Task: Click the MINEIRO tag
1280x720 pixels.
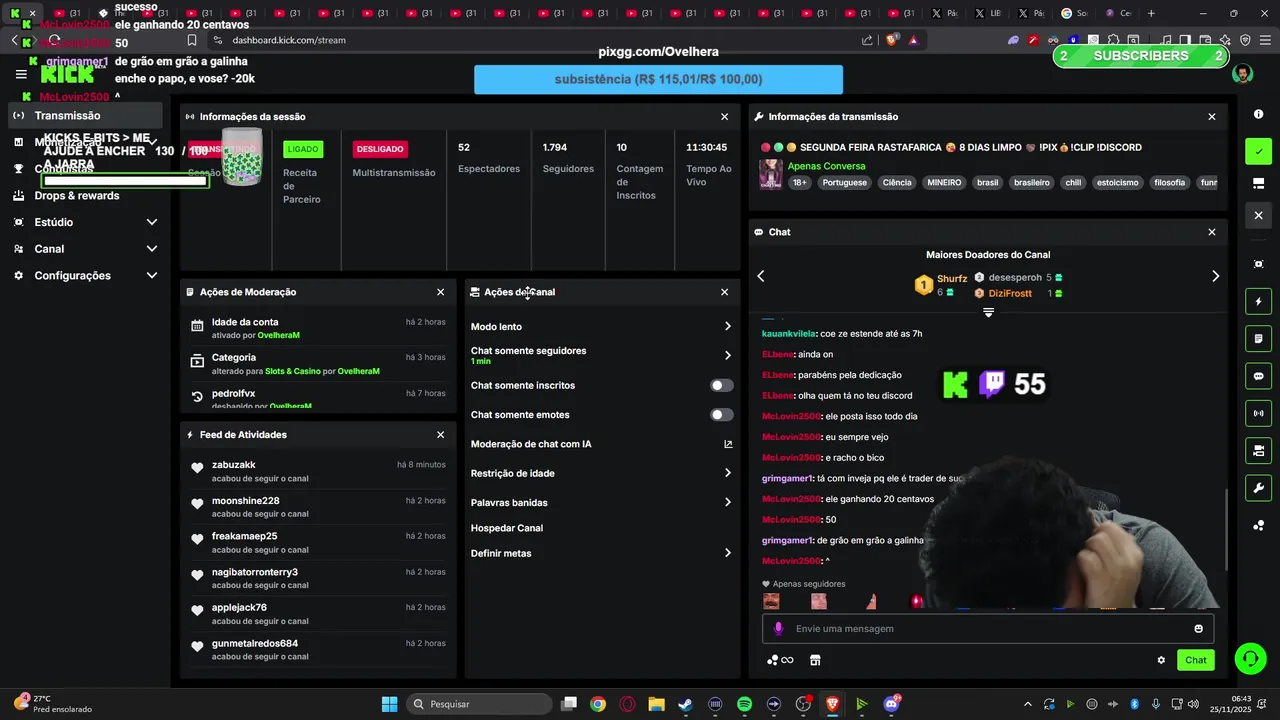Action: [x=944, y=183]
